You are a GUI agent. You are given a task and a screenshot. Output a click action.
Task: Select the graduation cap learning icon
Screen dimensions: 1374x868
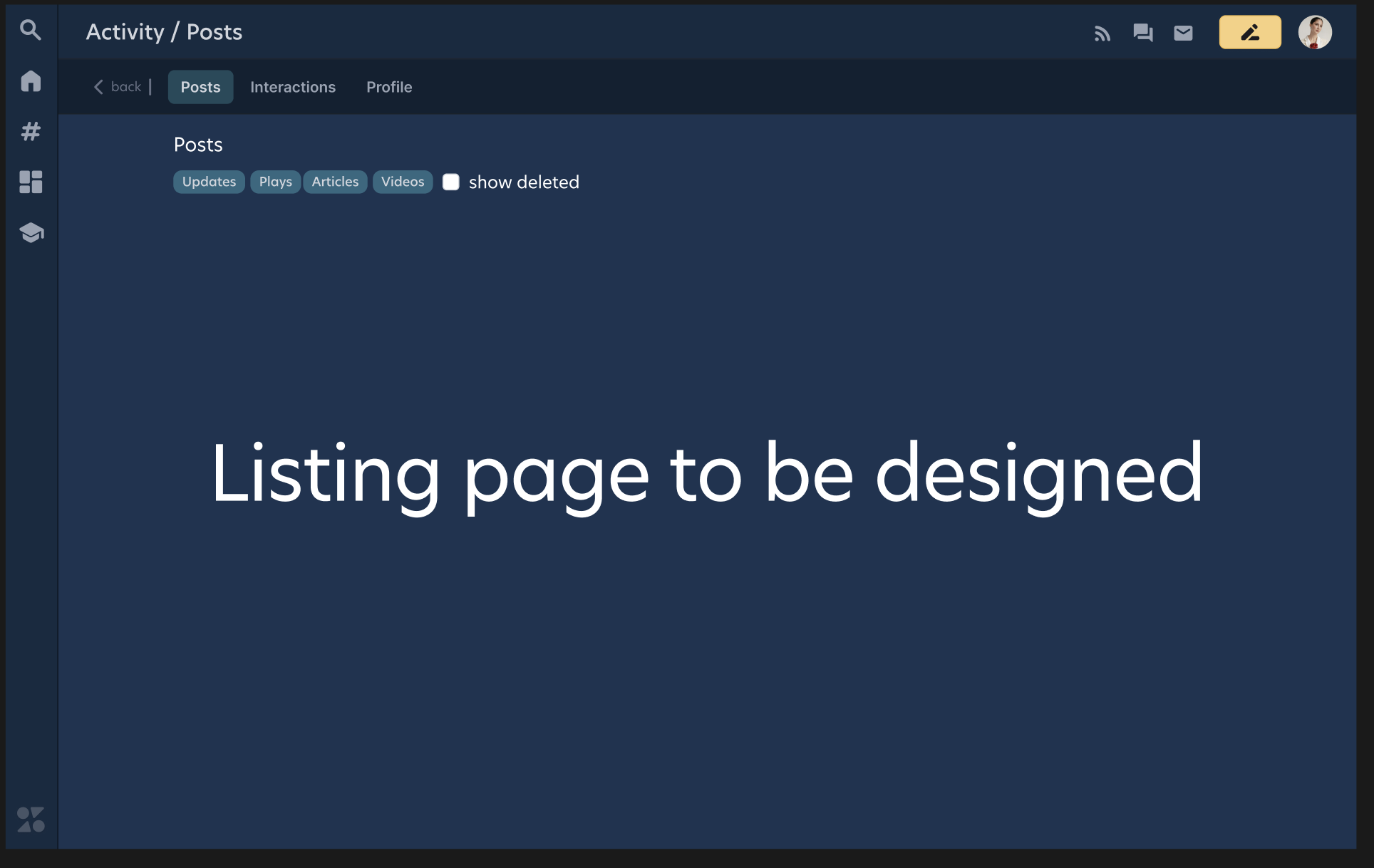click(30, 233)
